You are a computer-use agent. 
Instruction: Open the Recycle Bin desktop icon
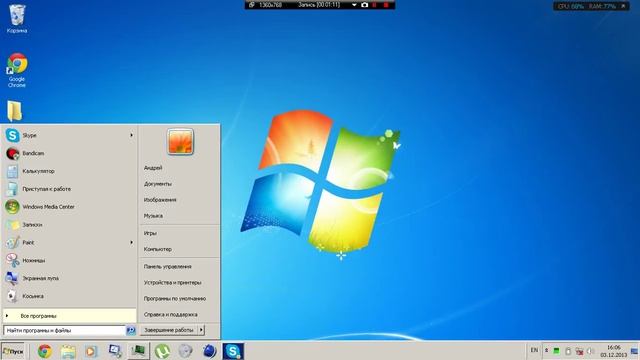(17, 18)
